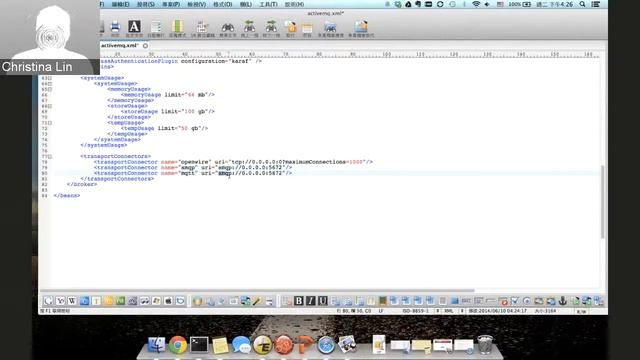Click the 'T' icon in bottom toolbar
The image size is (640, 360).
click(96, 301)
